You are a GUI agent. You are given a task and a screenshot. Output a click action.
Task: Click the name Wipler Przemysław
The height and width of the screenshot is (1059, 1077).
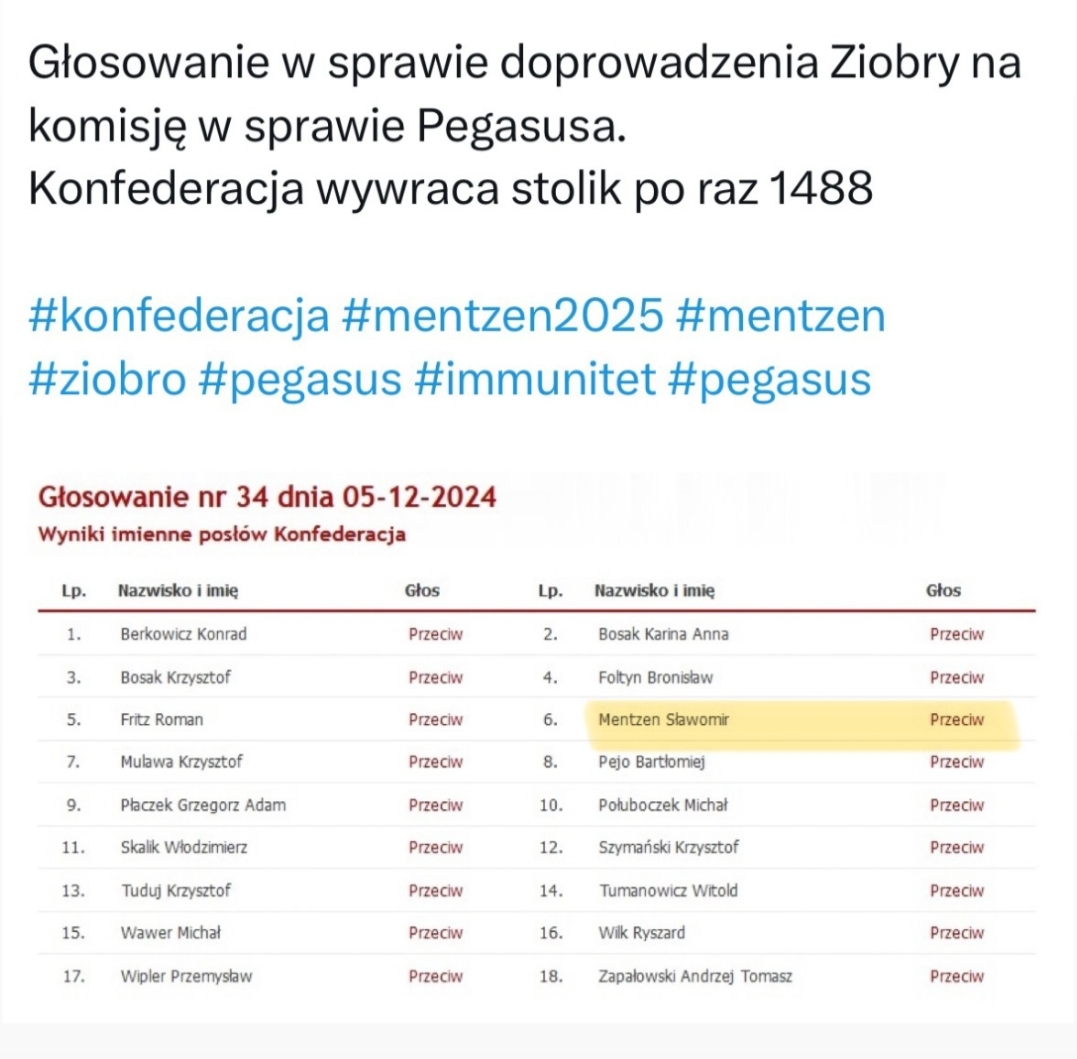point(187,976)
